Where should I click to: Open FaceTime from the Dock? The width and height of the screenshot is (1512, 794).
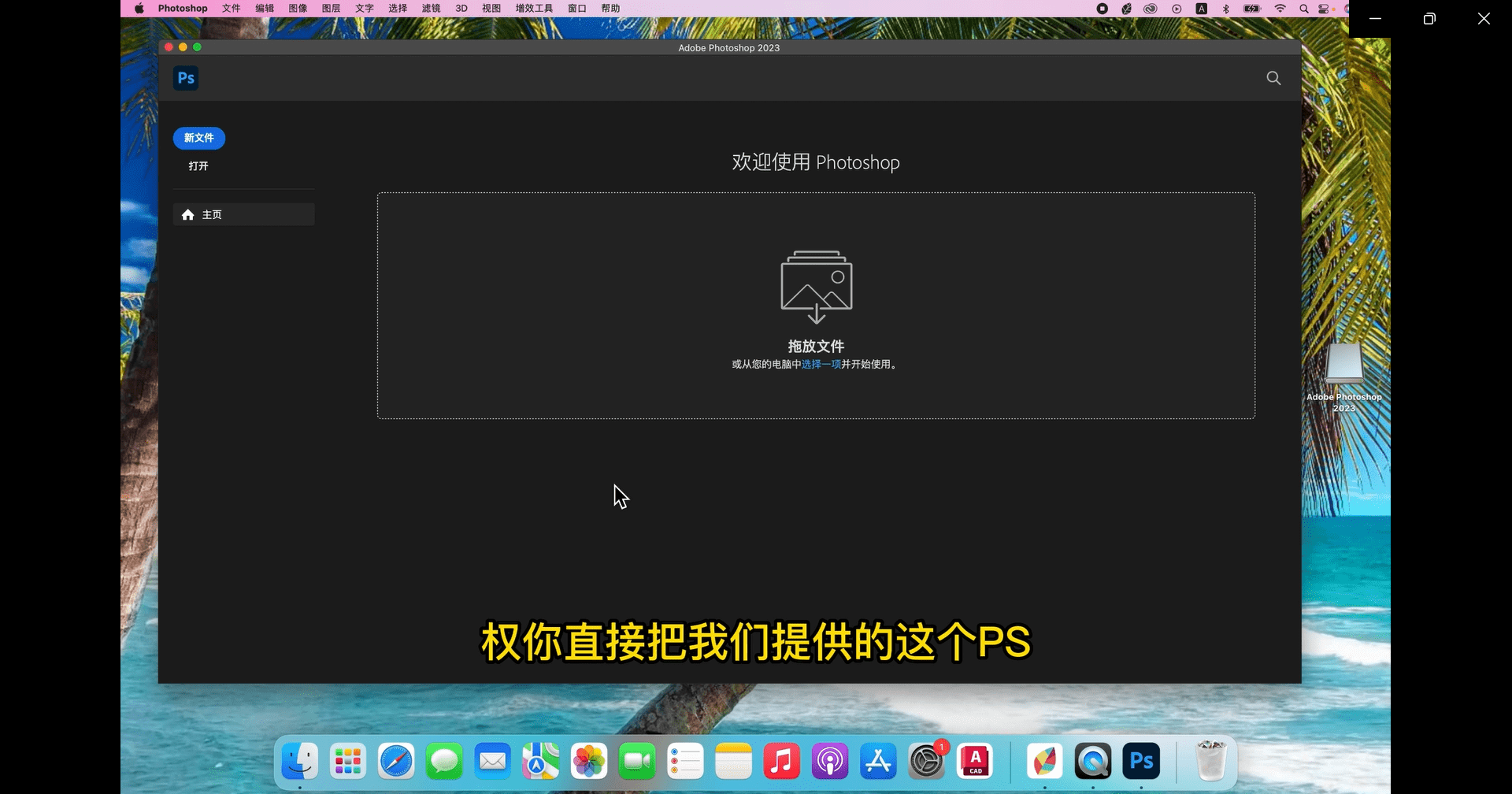(x=637, y=761)
